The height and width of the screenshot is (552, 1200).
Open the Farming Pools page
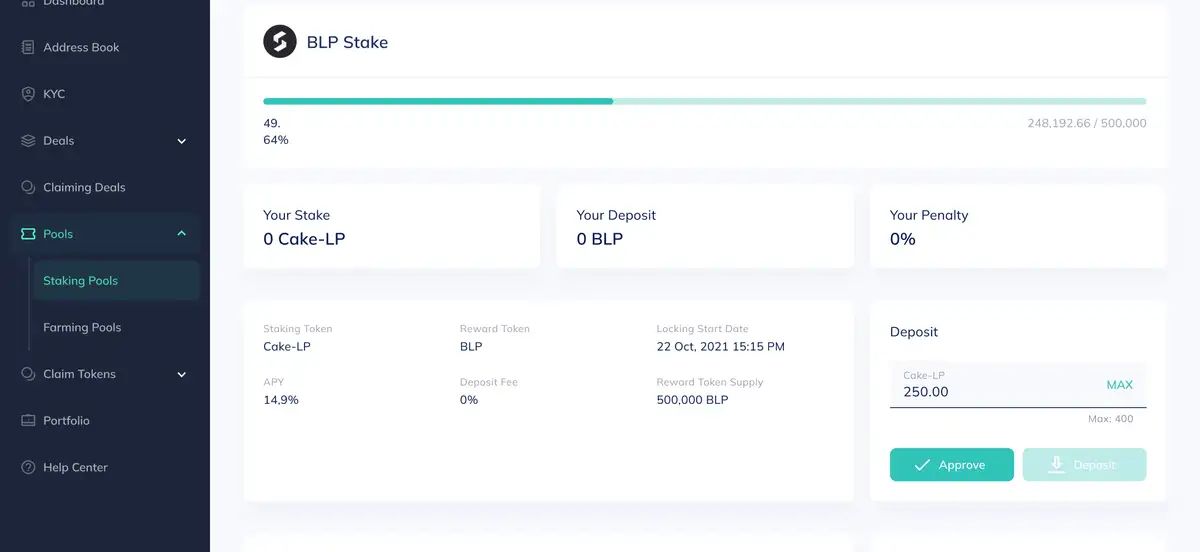82,327
